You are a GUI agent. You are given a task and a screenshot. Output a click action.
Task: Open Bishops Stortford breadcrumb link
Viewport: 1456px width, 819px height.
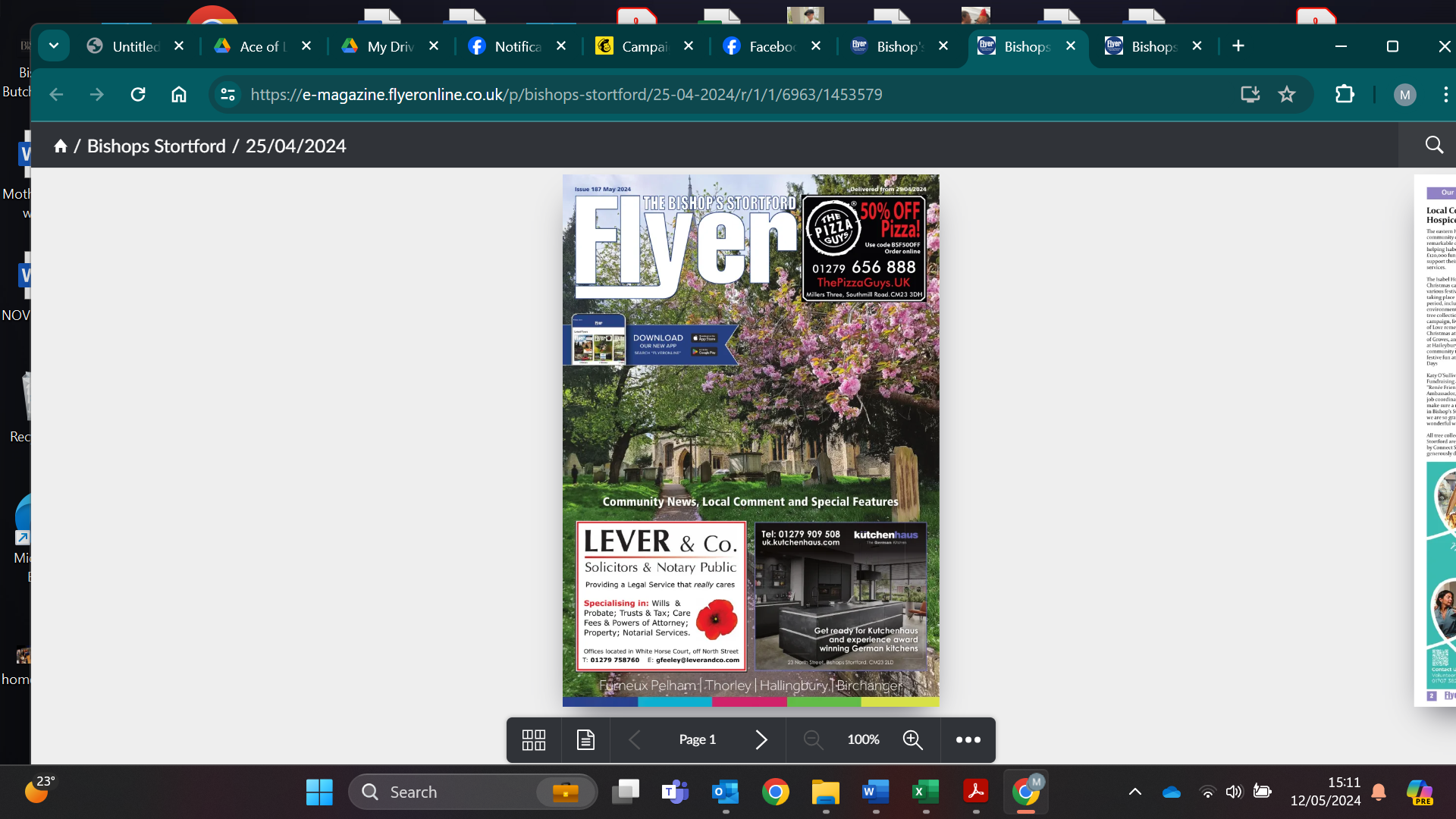point(156,146)
